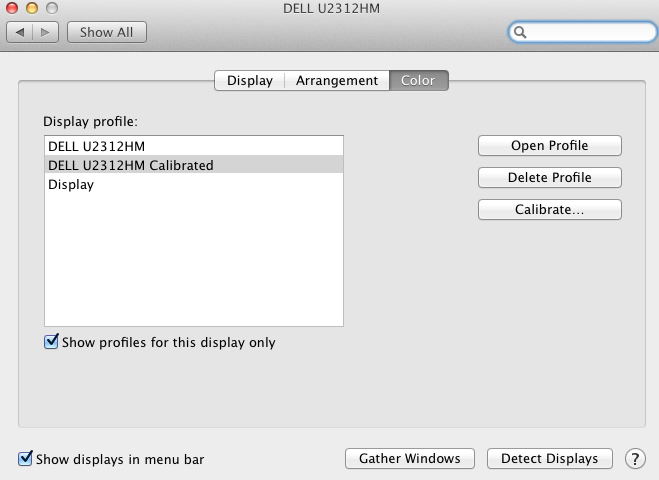Click Show All button

107,32
